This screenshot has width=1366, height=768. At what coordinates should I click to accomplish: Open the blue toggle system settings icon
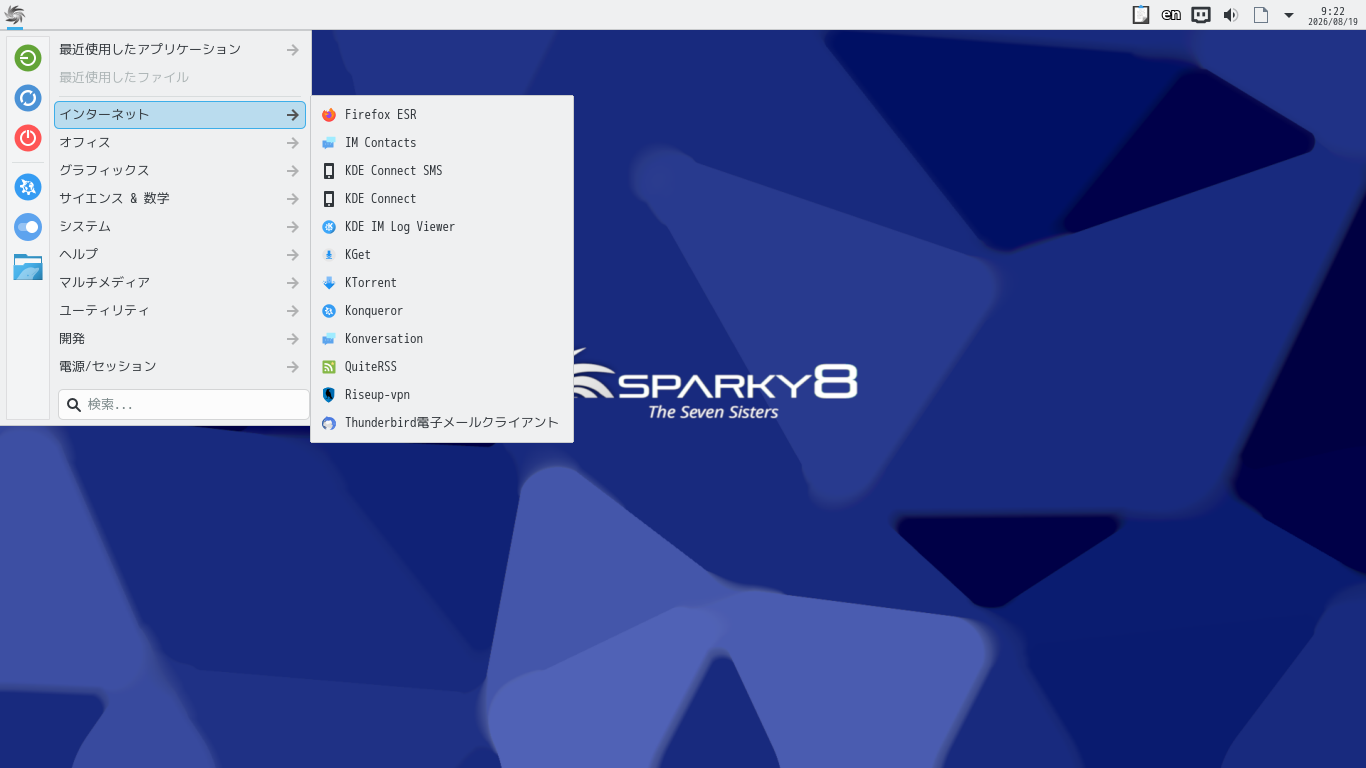(x=28, y=227)
